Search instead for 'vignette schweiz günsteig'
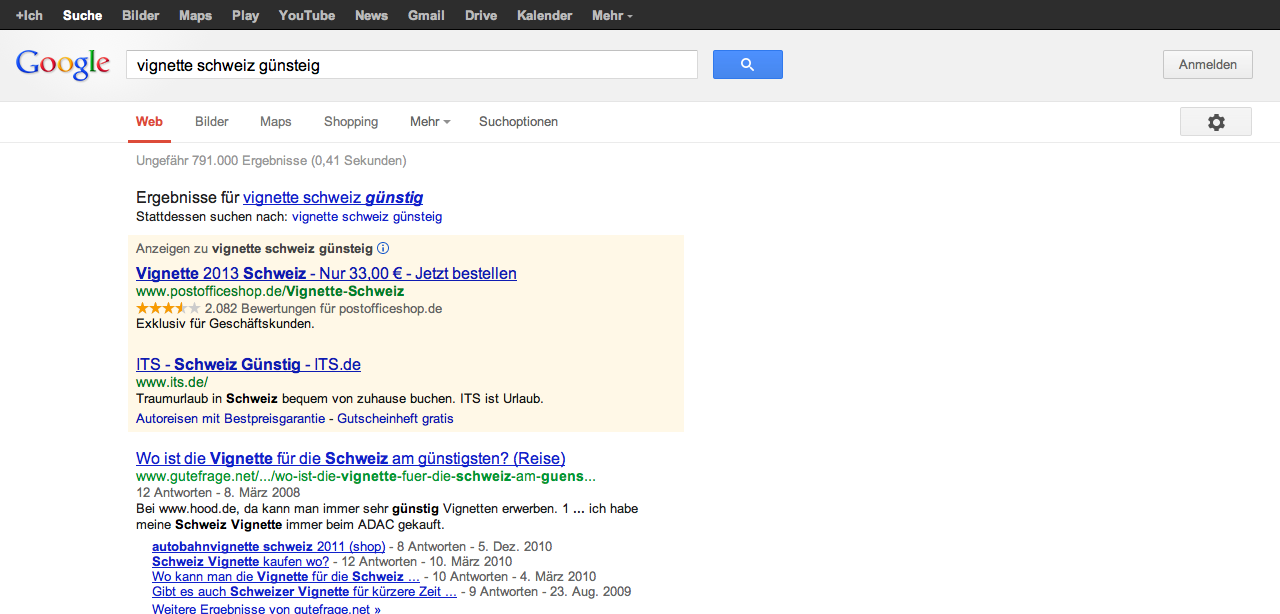Screen dimensions: 1280x614 point(367,217)
